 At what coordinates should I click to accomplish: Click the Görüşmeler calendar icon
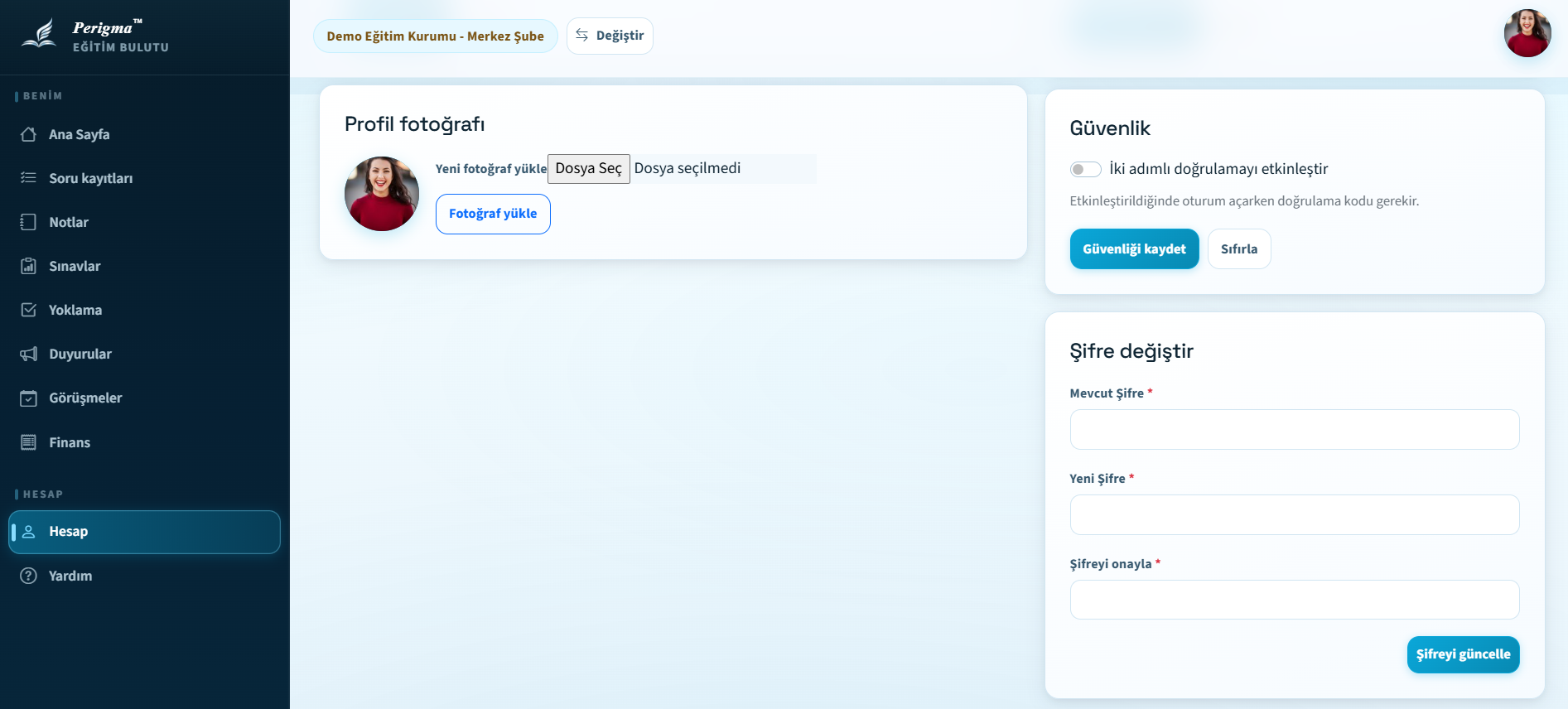(29, 398)
